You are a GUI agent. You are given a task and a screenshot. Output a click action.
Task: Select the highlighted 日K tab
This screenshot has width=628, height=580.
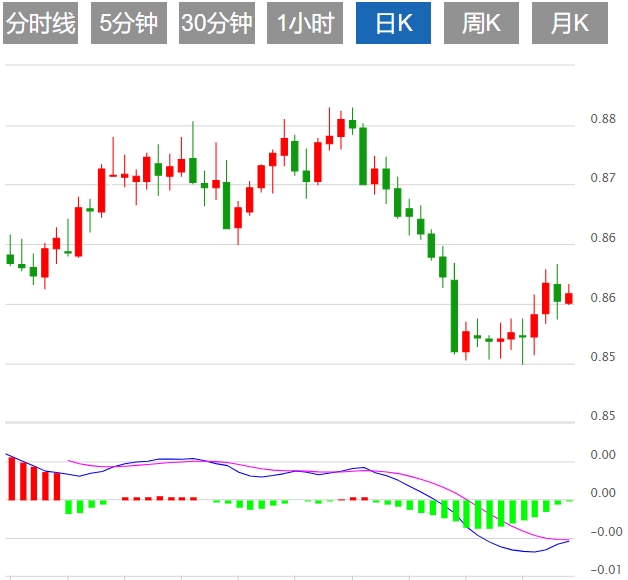[x=393, y=23]
